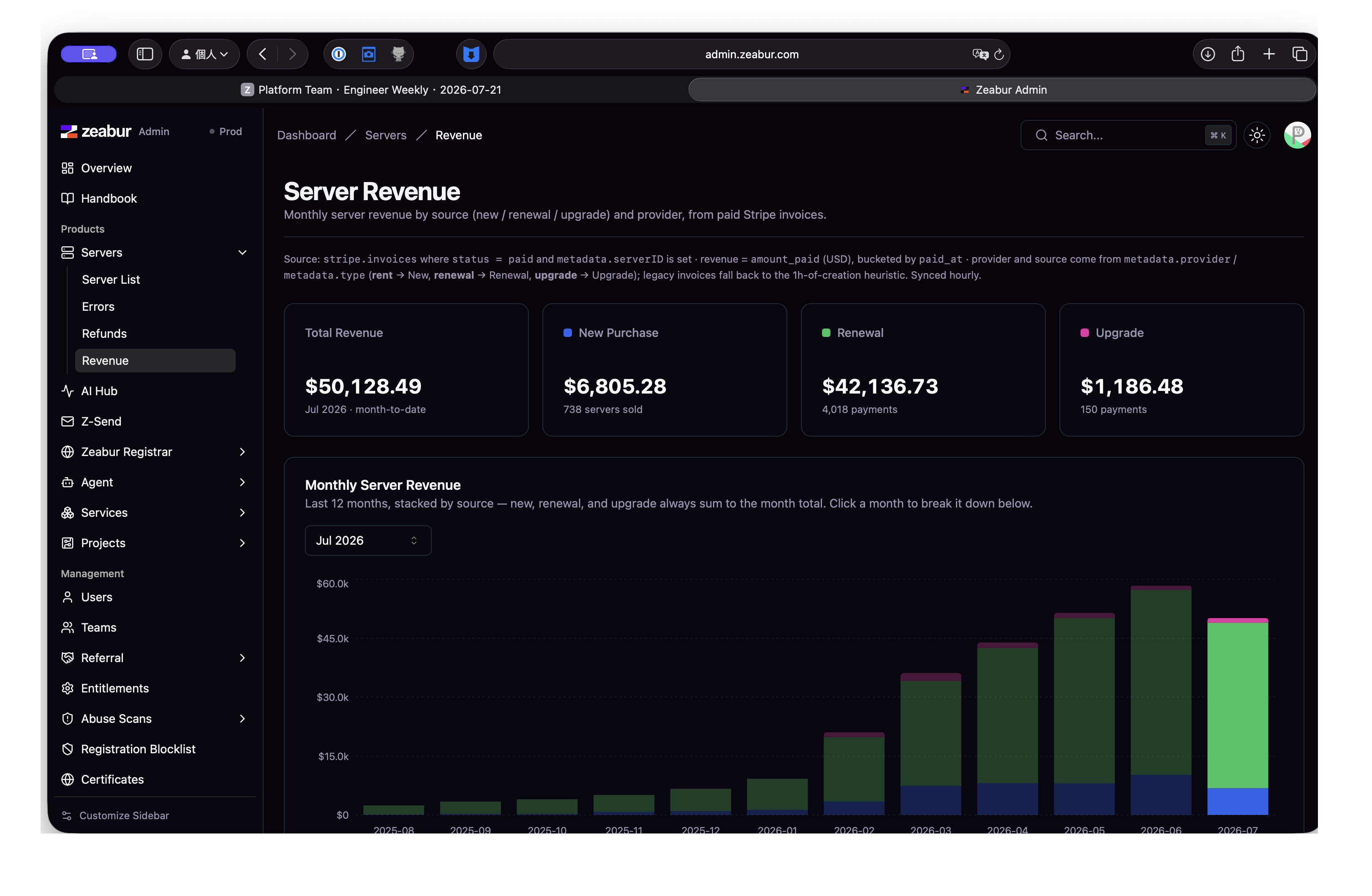Click the green Renewal color swatch

tap(826, 333)
